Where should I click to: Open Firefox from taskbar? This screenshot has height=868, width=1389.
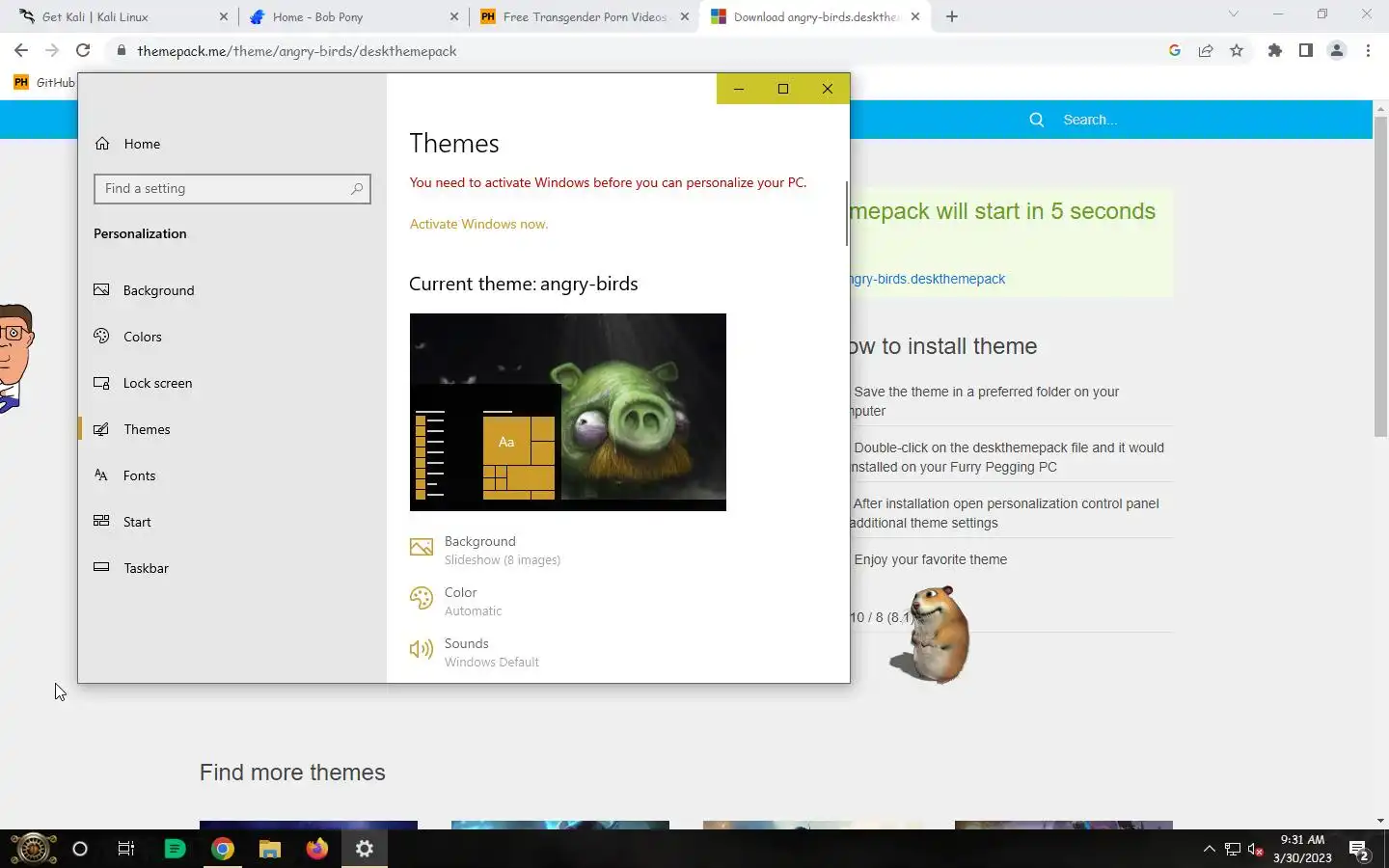[316, 849]
